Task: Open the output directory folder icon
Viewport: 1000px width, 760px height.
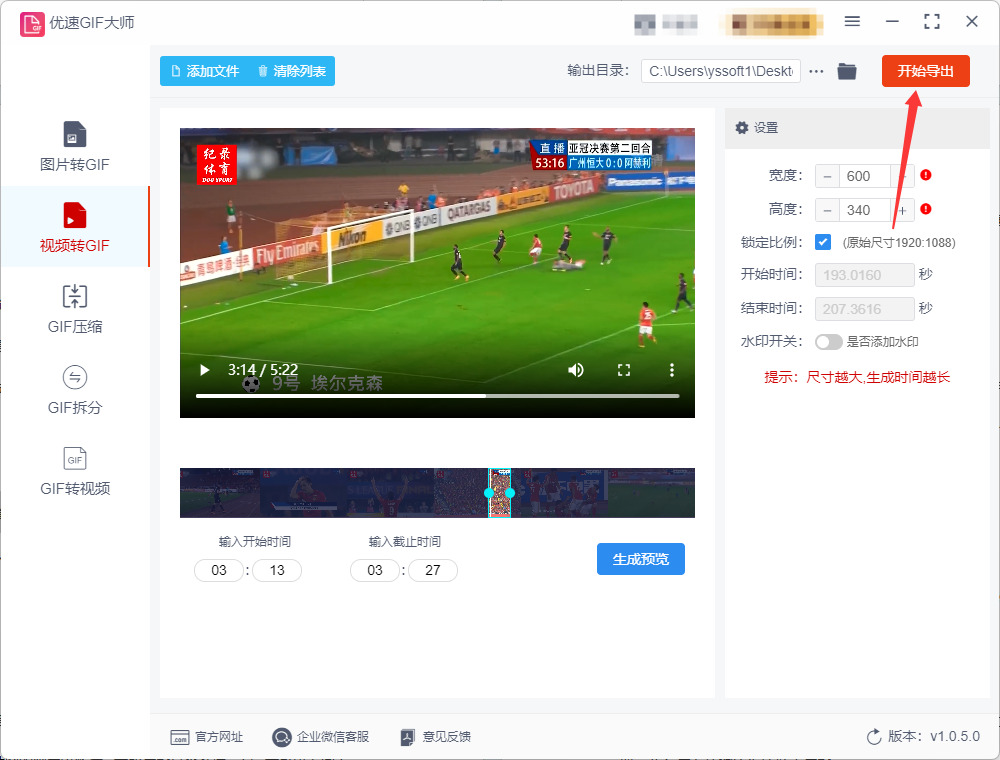Action: pos(846,71)
